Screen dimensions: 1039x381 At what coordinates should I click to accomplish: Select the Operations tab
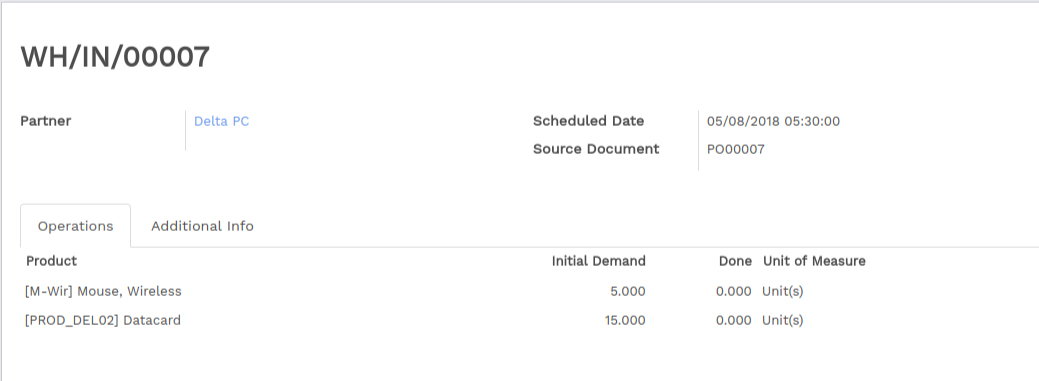click(76, 226)
